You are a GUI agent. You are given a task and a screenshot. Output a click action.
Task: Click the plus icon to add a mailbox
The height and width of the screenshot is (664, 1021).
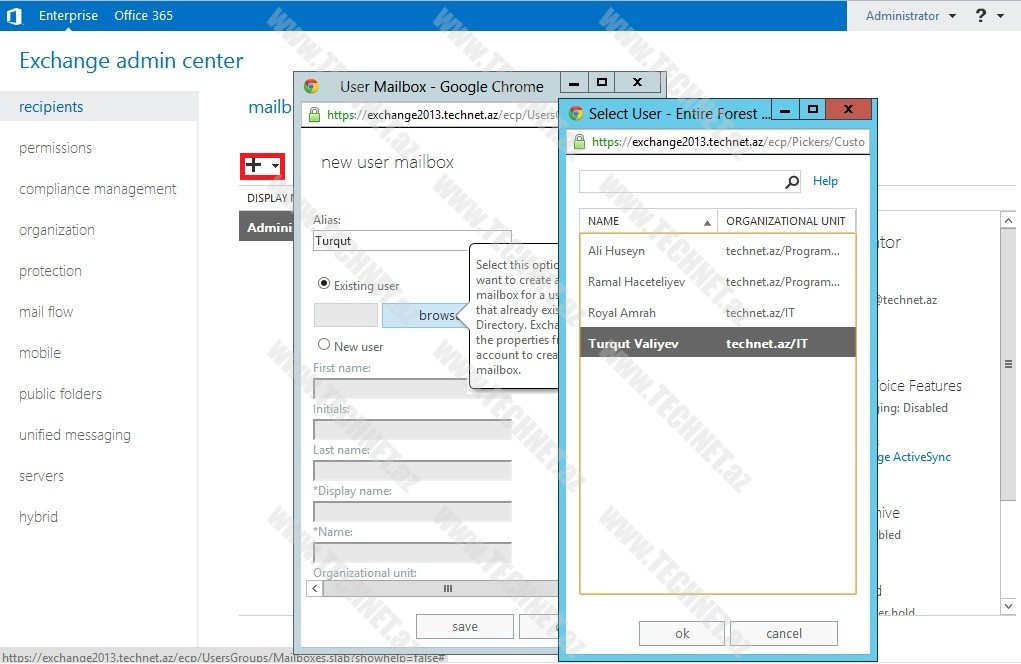point(254,166)
